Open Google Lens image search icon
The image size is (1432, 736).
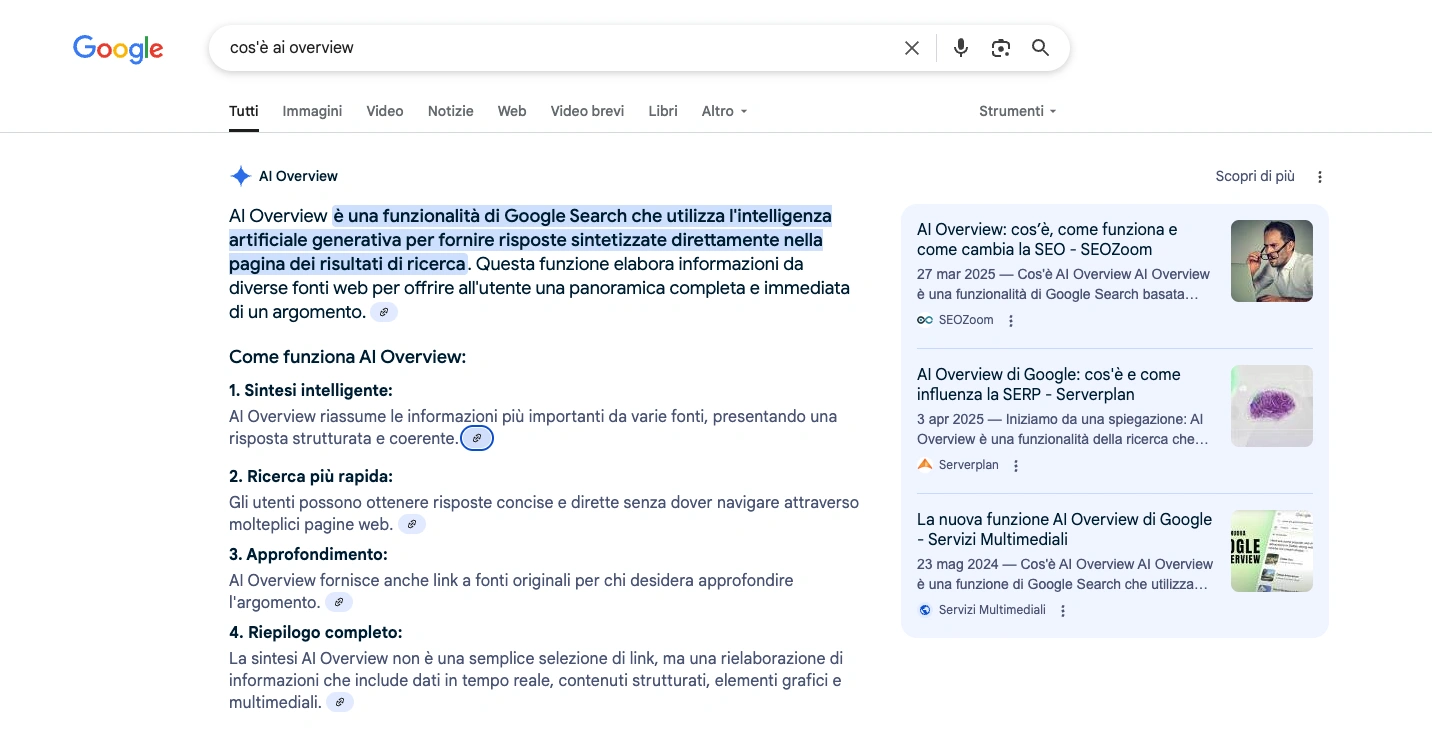point(1000,47)
